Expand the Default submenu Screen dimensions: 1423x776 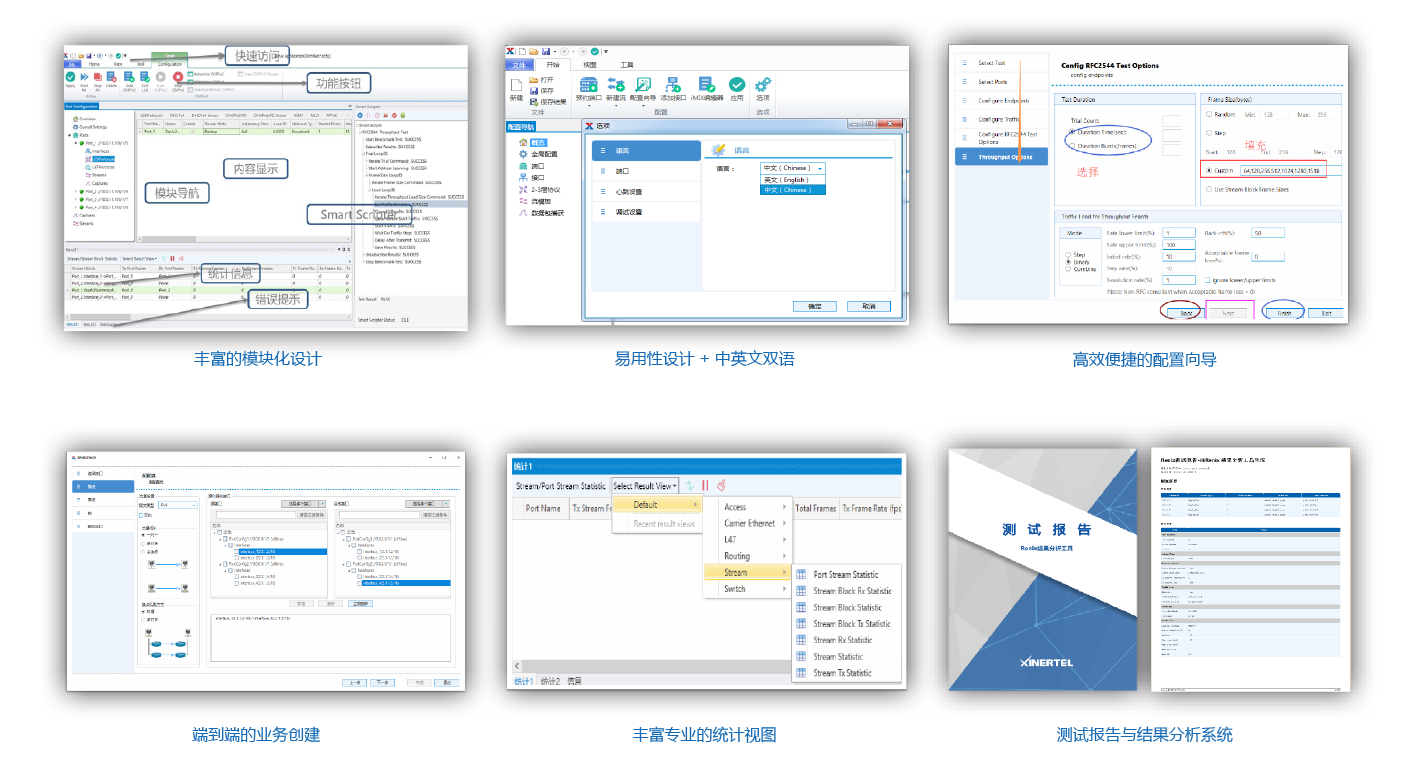coord(658,505)
